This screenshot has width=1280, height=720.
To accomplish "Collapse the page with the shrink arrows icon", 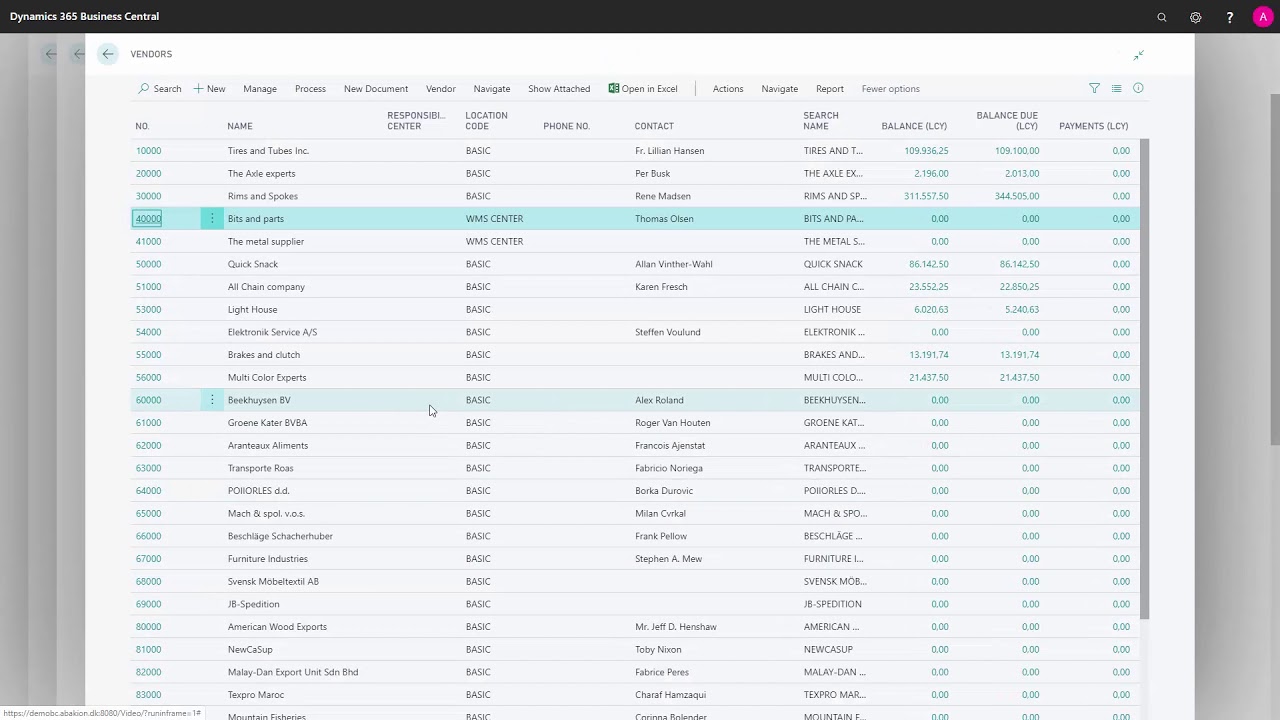I will 1138,55.
